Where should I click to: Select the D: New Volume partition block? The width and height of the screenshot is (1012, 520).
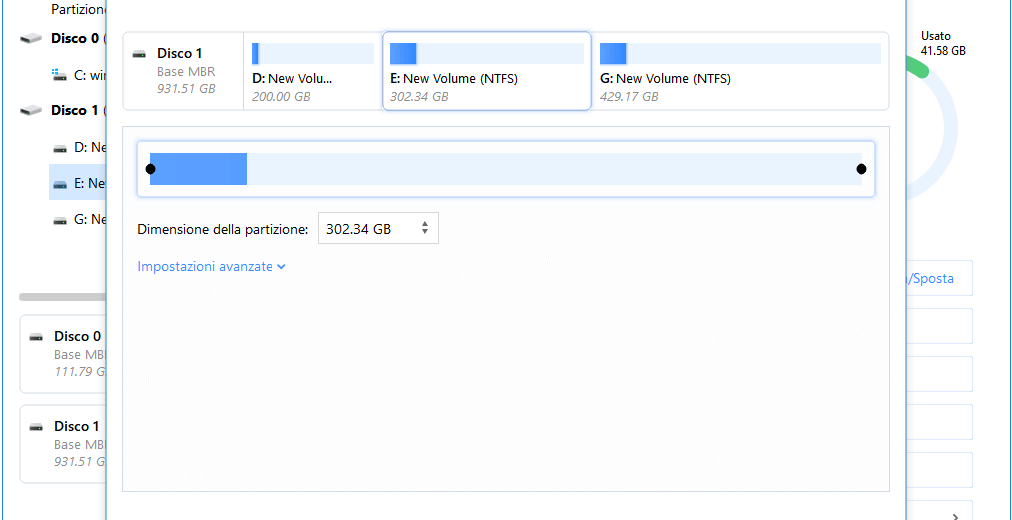coord(313,71)
